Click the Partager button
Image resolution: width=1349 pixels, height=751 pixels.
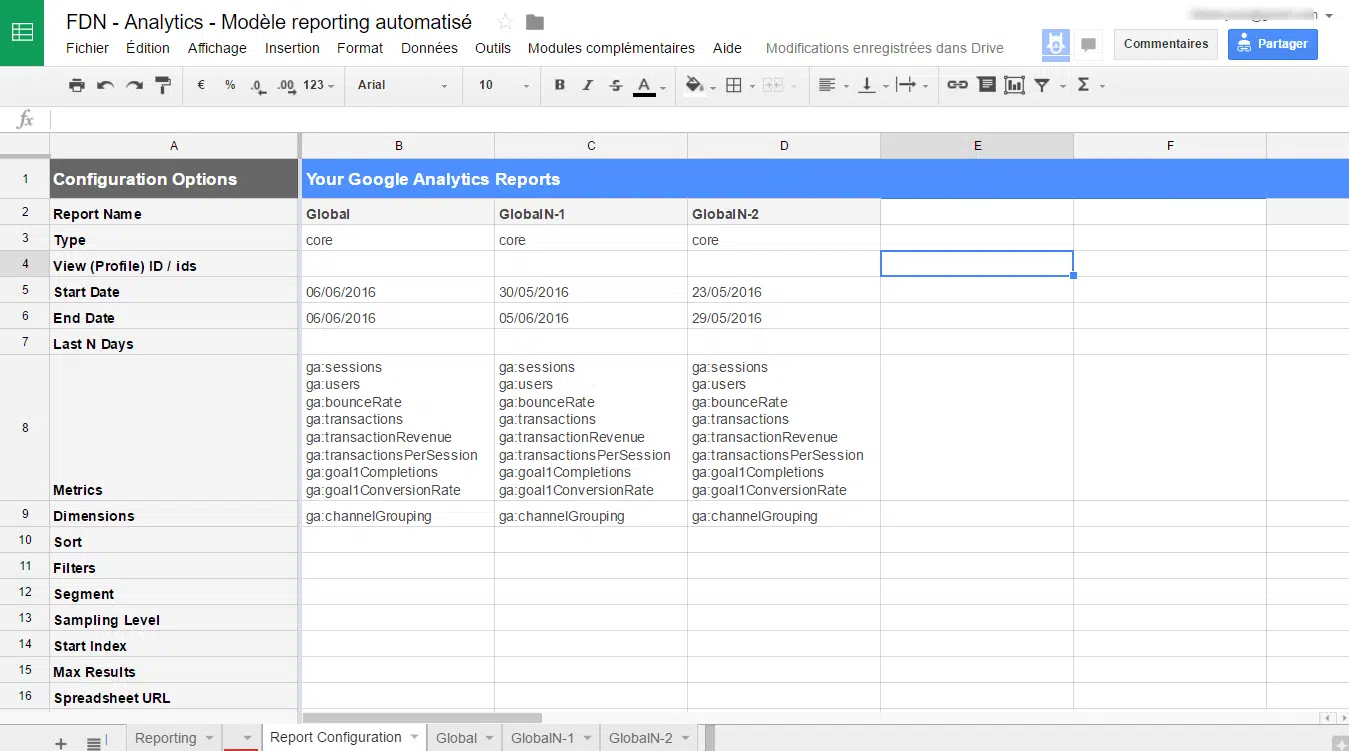[1272, 44]
